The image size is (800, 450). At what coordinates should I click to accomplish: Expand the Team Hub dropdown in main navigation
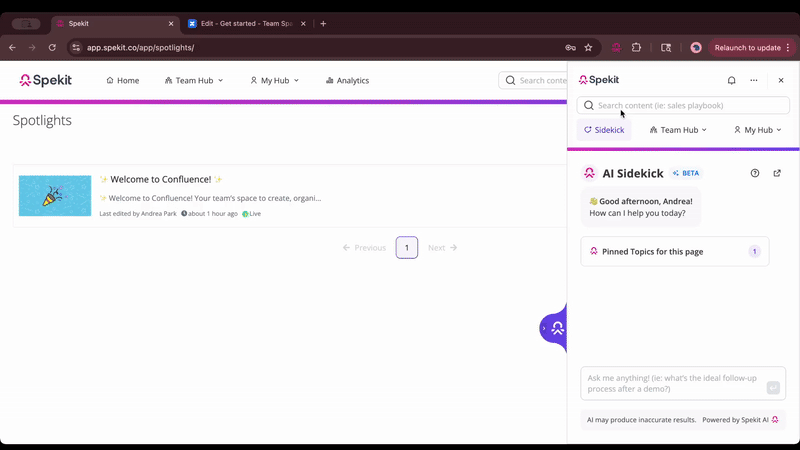194,80
